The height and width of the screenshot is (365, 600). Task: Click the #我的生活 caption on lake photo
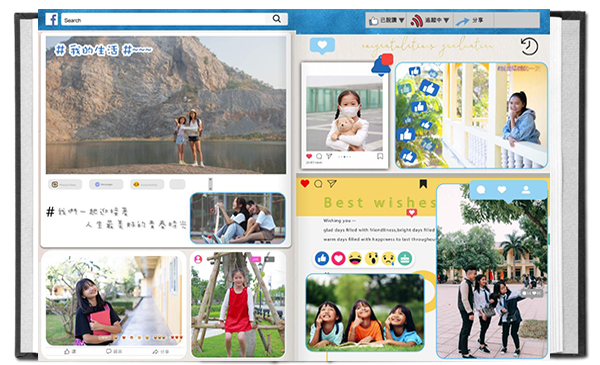click(x=103, y=50)
